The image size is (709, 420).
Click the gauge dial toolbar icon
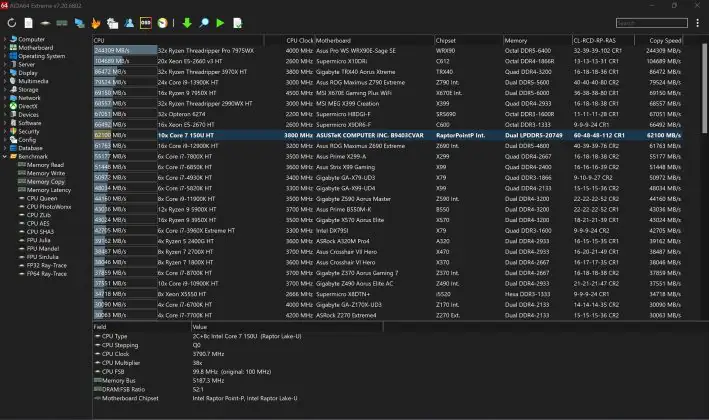[162, 23]
